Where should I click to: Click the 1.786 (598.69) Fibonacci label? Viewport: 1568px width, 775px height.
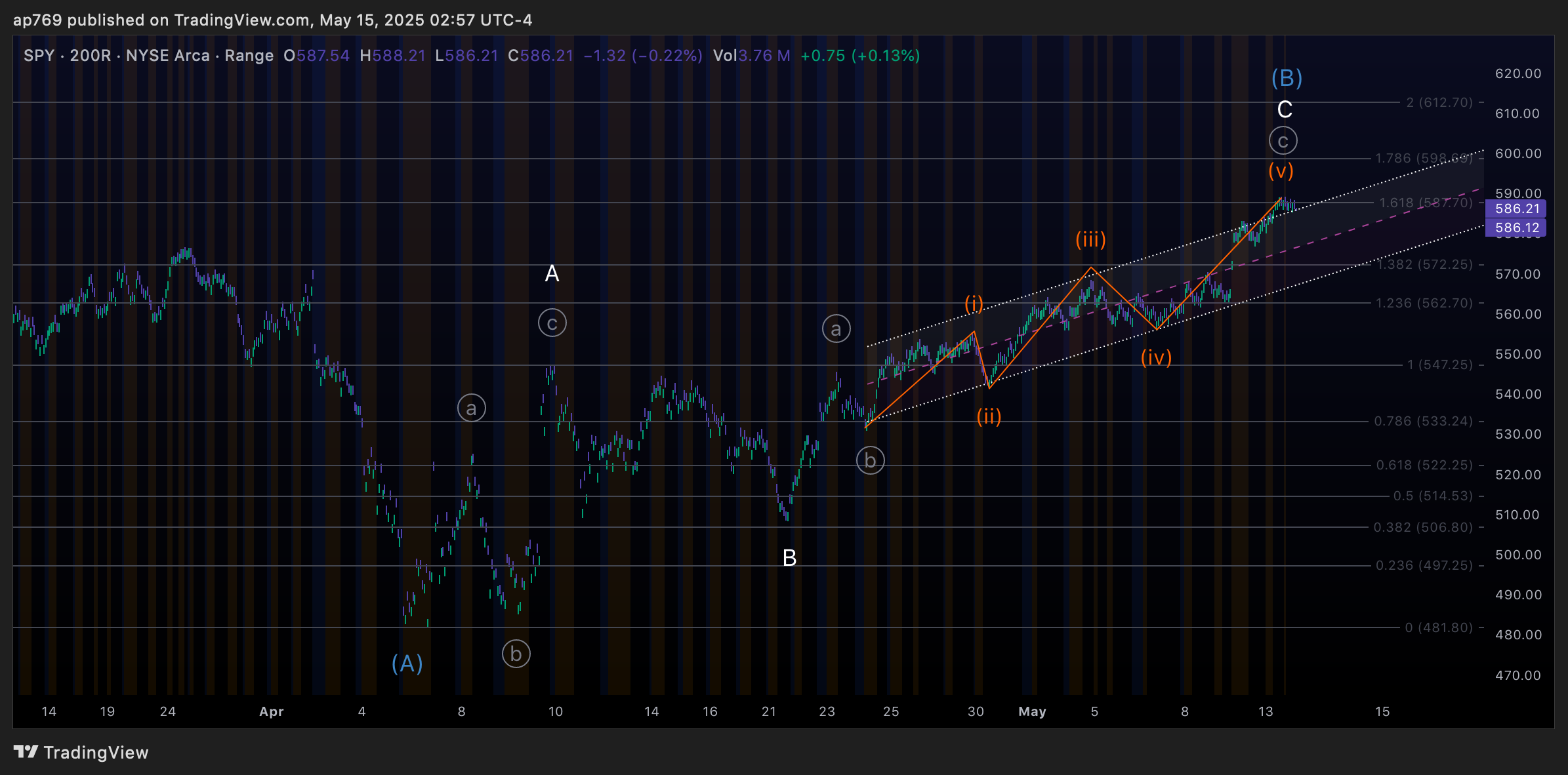click(1424, 158)
